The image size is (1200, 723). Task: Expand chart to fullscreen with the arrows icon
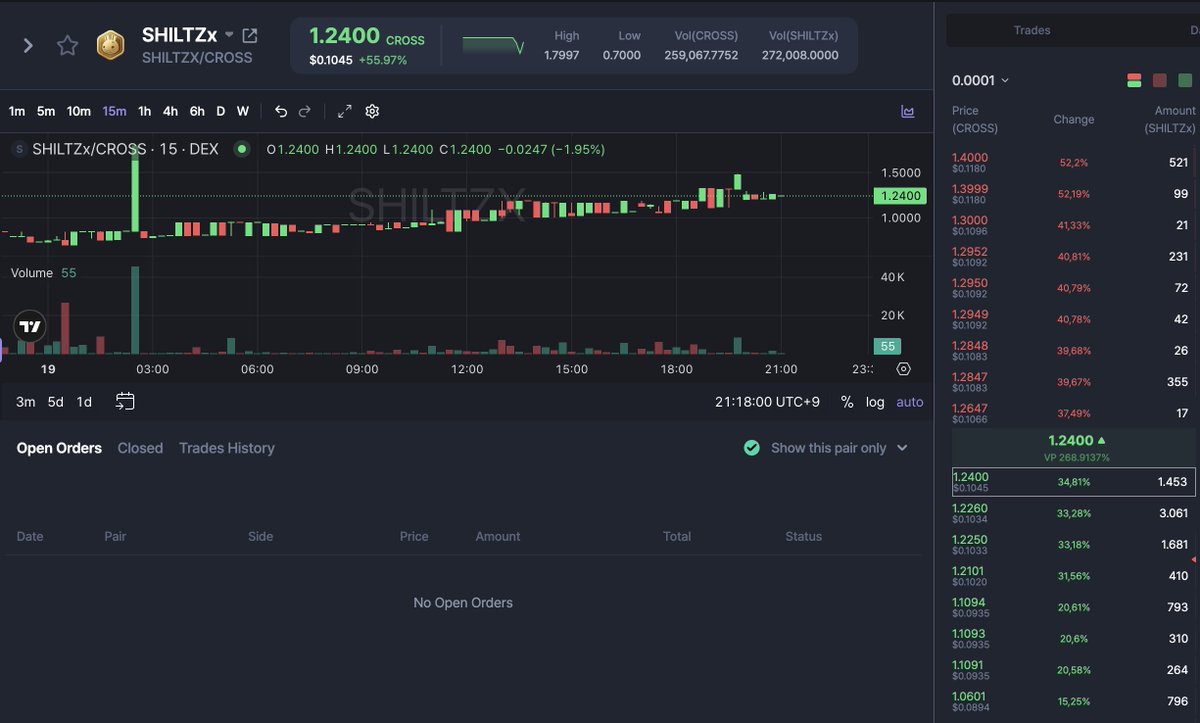(x=344, y=111)
